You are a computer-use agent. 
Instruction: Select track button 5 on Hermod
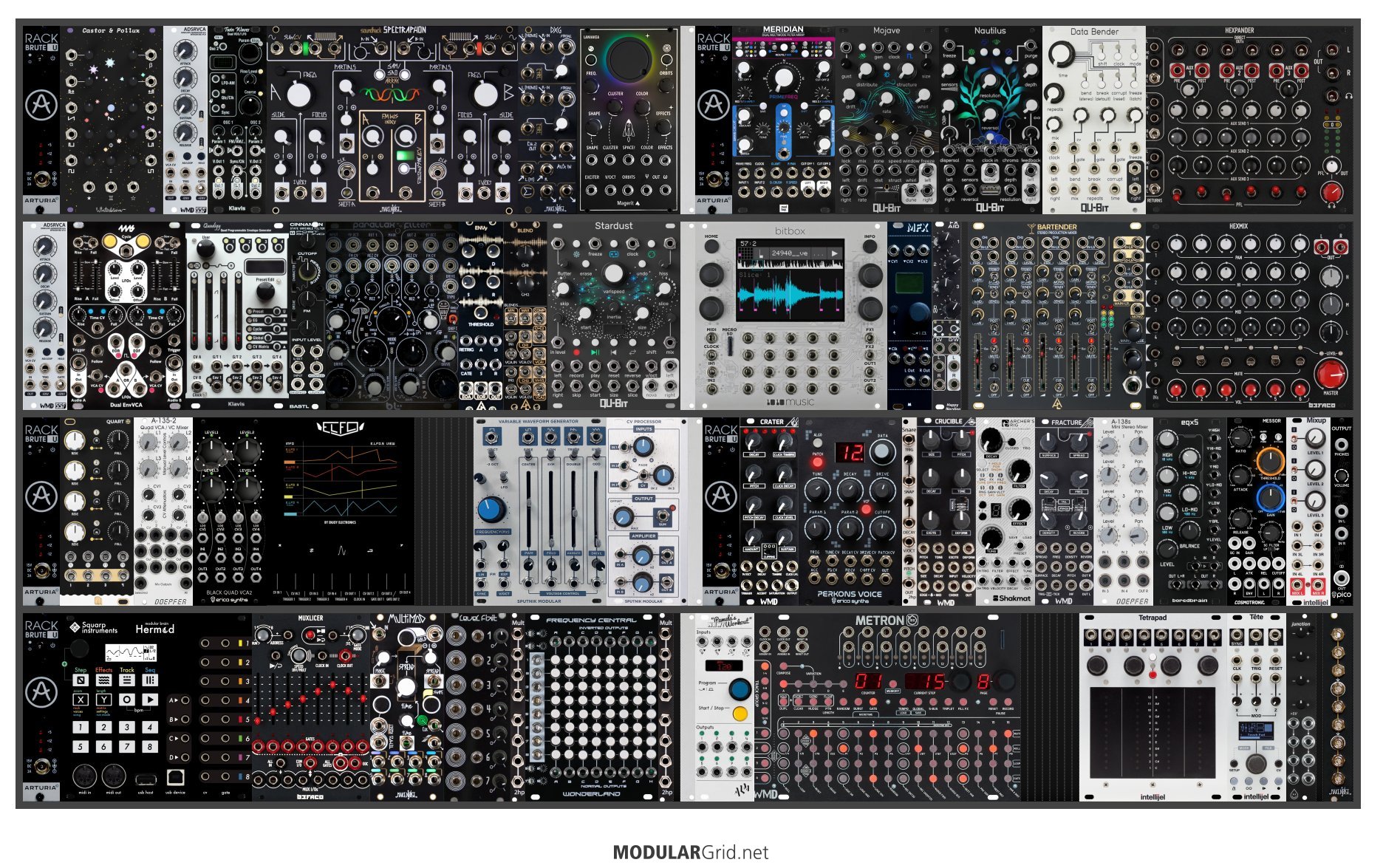pos(81,746)
